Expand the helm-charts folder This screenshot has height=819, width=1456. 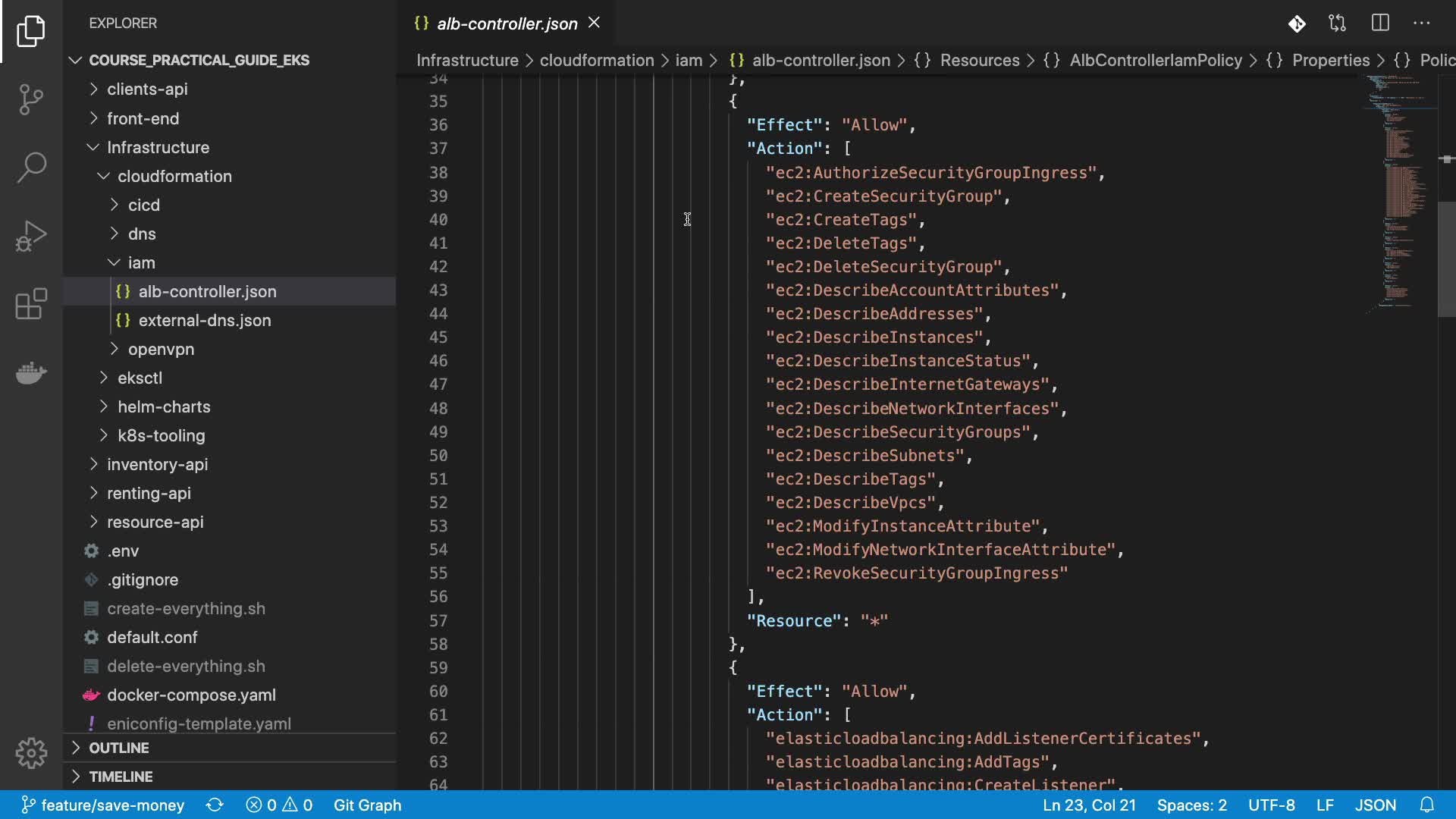[x=163, y=406]
